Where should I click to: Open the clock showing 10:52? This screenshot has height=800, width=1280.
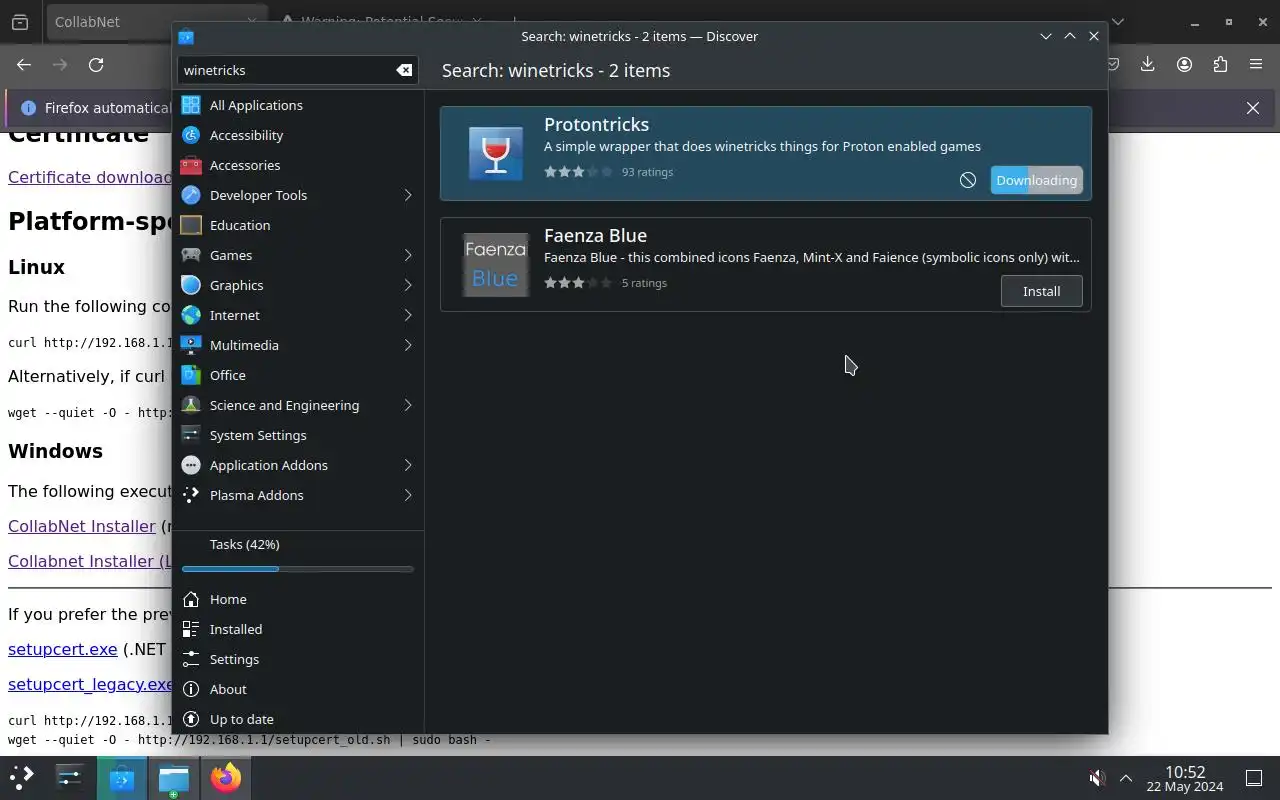tap(1185, 778)
